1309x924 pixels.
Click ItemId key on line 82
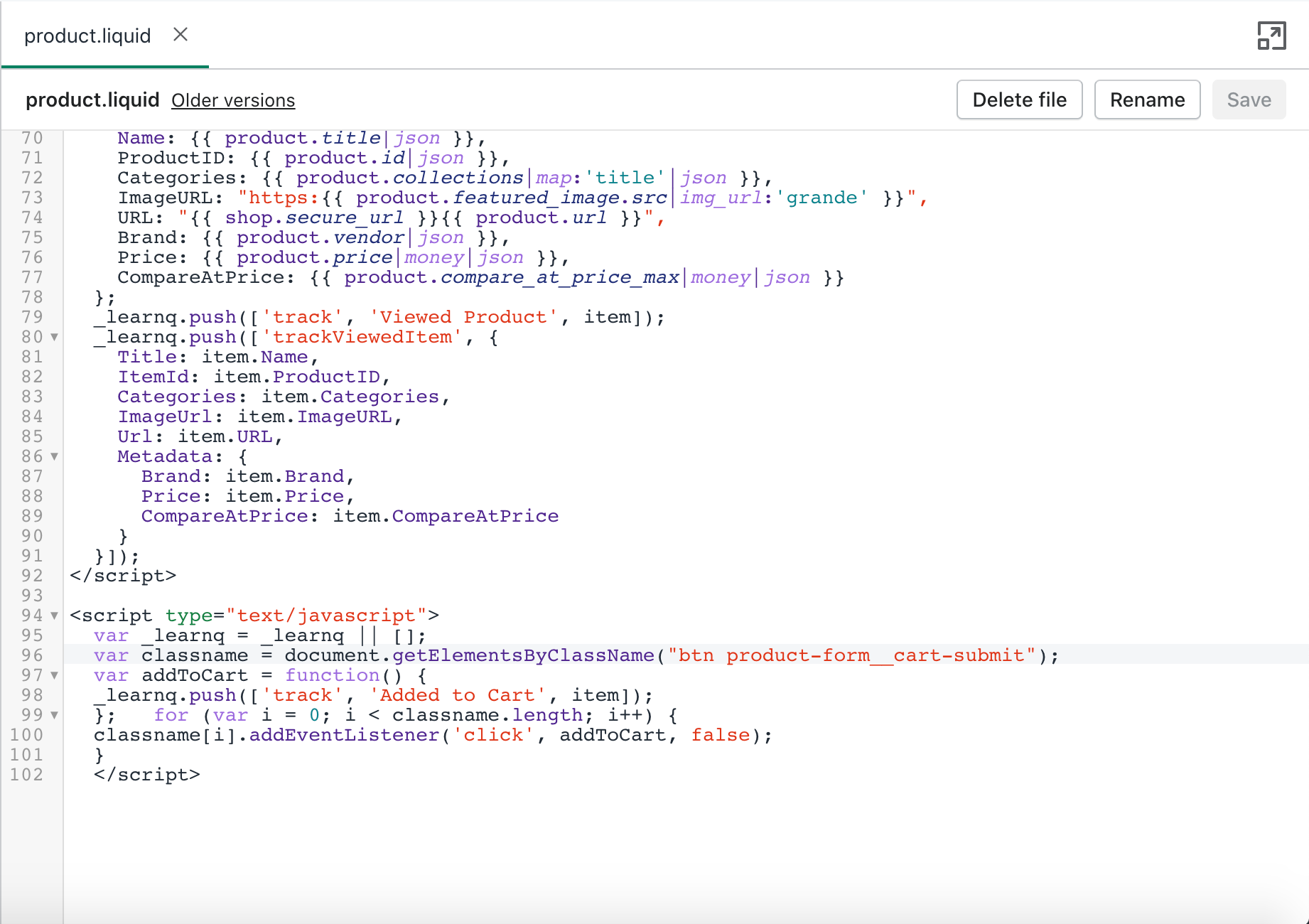point(153,377)
